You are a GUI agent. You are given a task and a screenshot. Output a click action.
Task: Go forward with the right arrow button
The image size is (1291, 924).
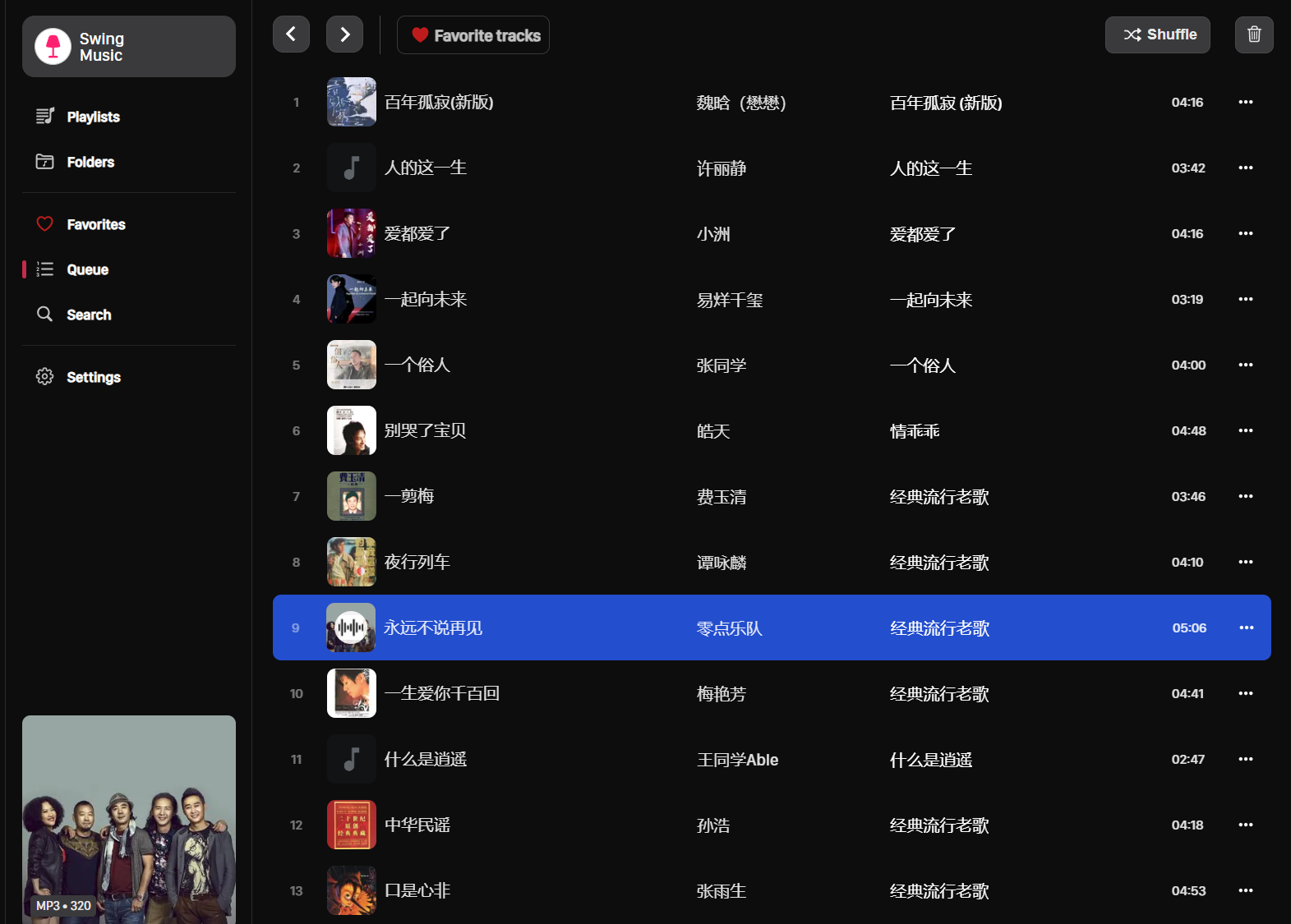click(x=344, y=34)
